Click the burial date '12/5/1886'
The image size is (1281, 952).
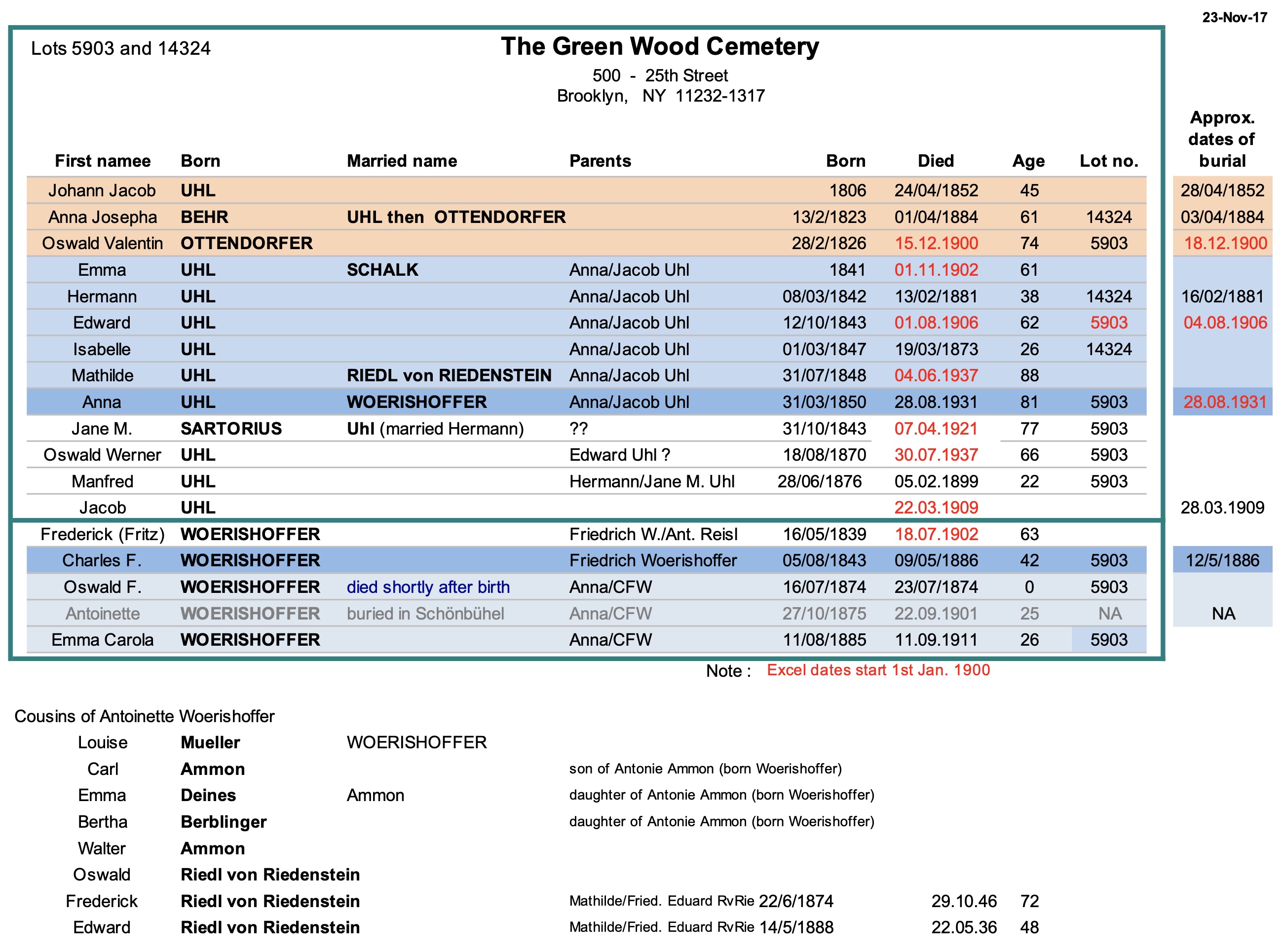1222,560
